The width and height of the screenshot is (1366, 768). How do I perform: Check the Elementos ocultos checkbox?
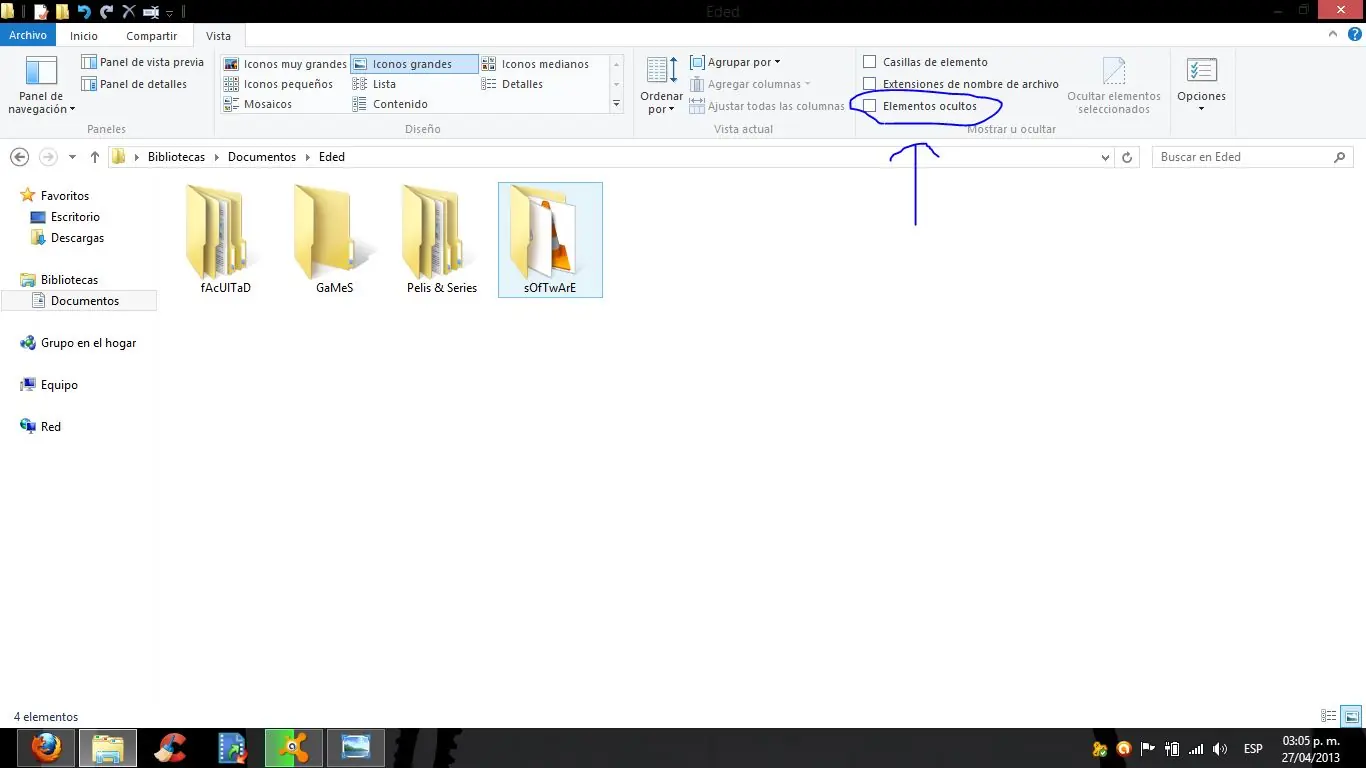click(870, 106)
